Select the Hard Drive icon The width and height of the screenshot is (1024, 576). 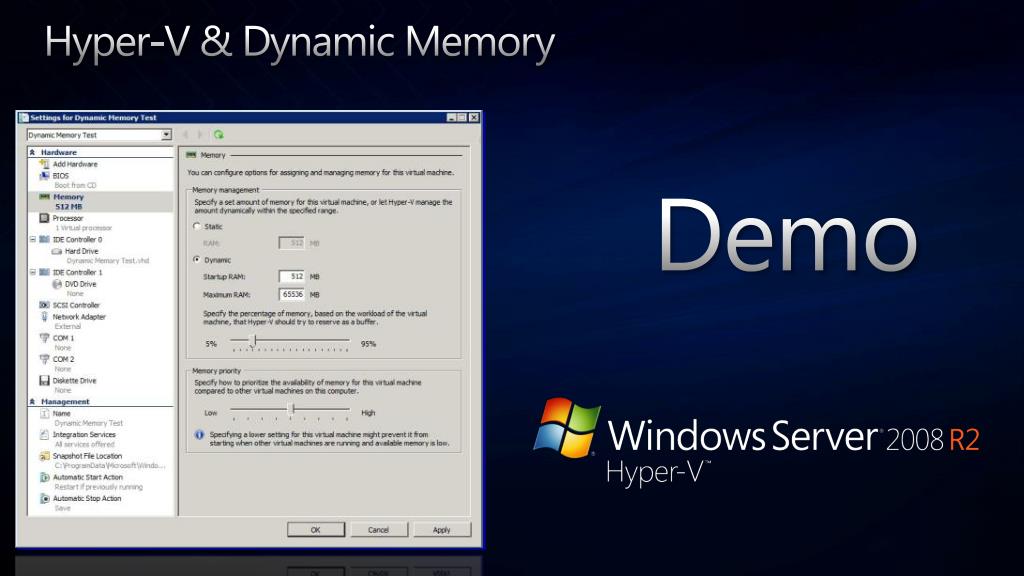(57, 251)
